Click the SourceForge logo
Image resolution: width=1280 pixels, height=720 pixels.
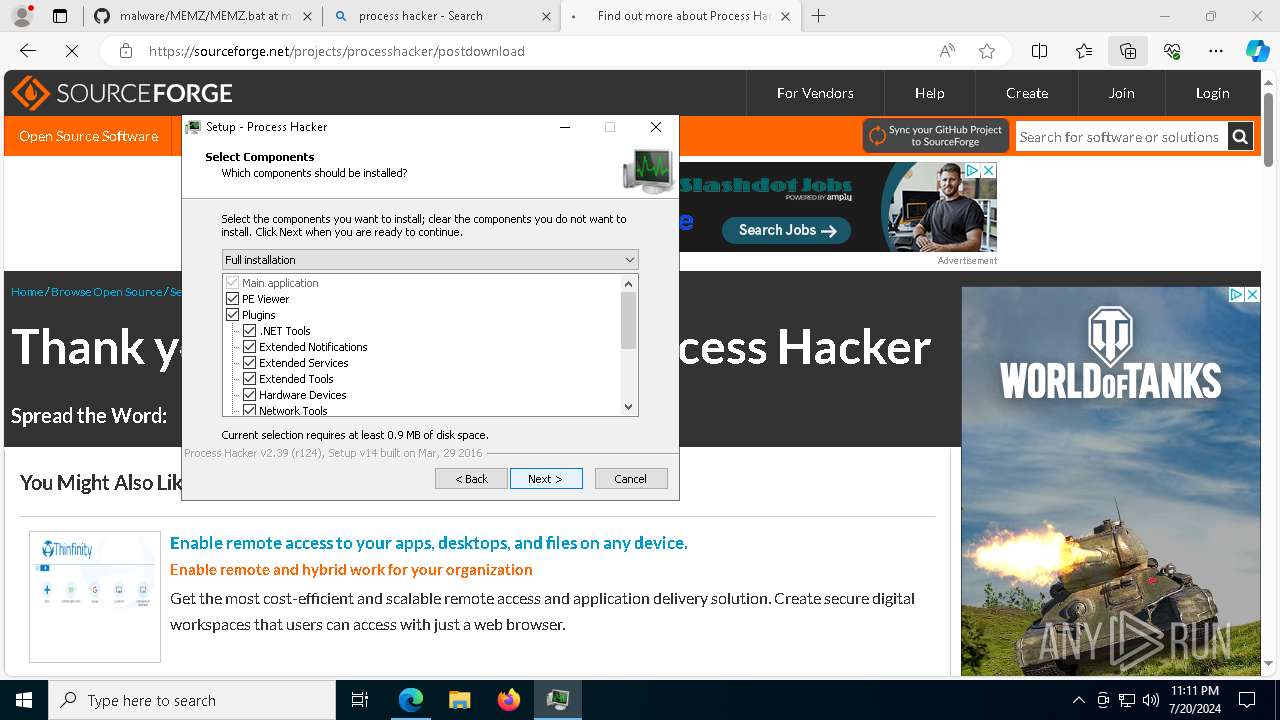coord(122,93)
